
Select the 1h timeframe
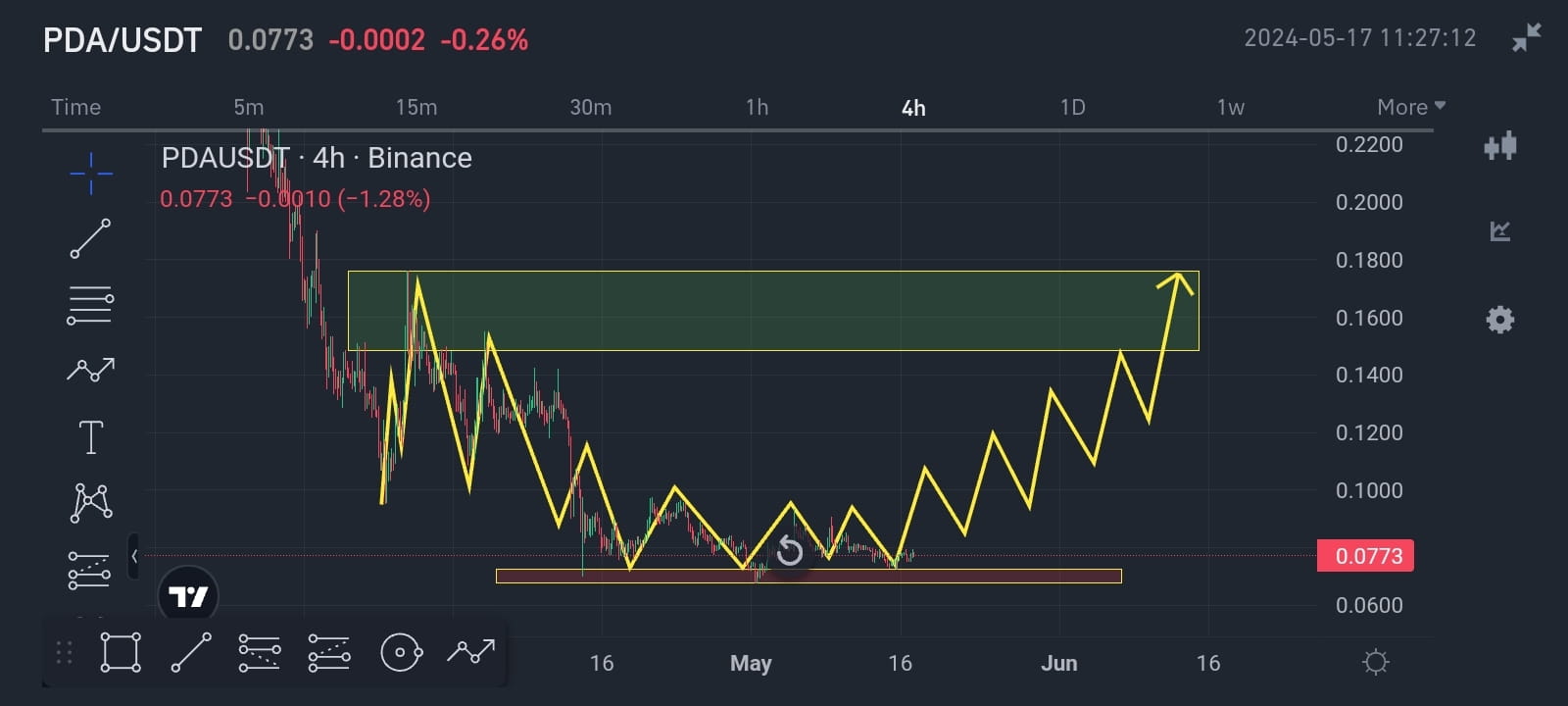coord(757,107)
